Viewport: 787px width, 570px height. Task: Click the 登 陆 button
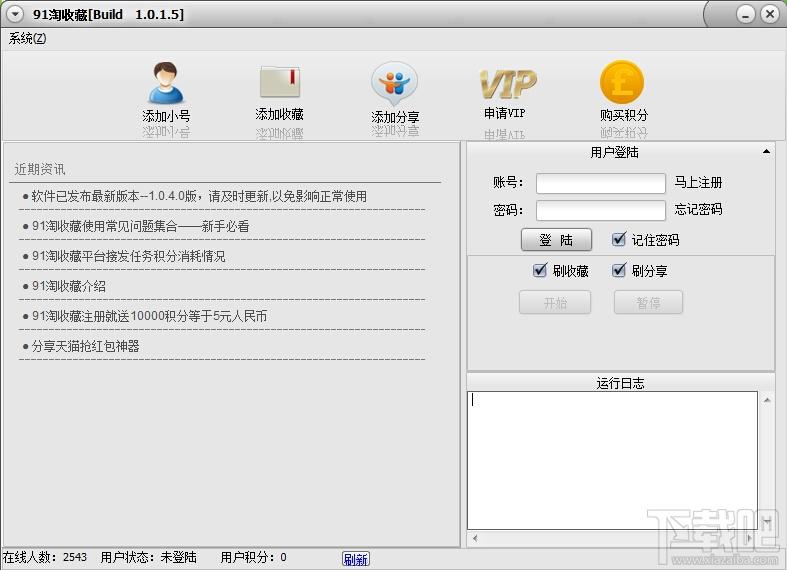pos(556,240)
